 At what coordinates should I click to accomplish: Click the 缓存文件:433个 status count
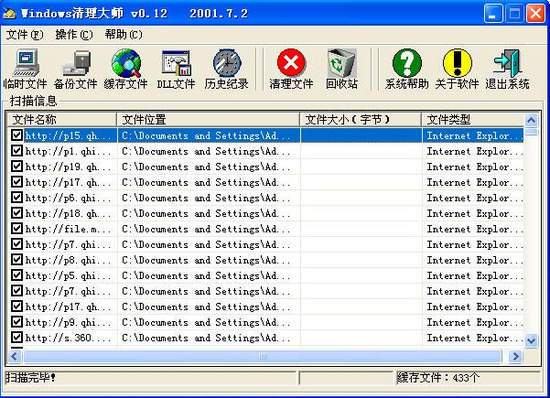438,377
